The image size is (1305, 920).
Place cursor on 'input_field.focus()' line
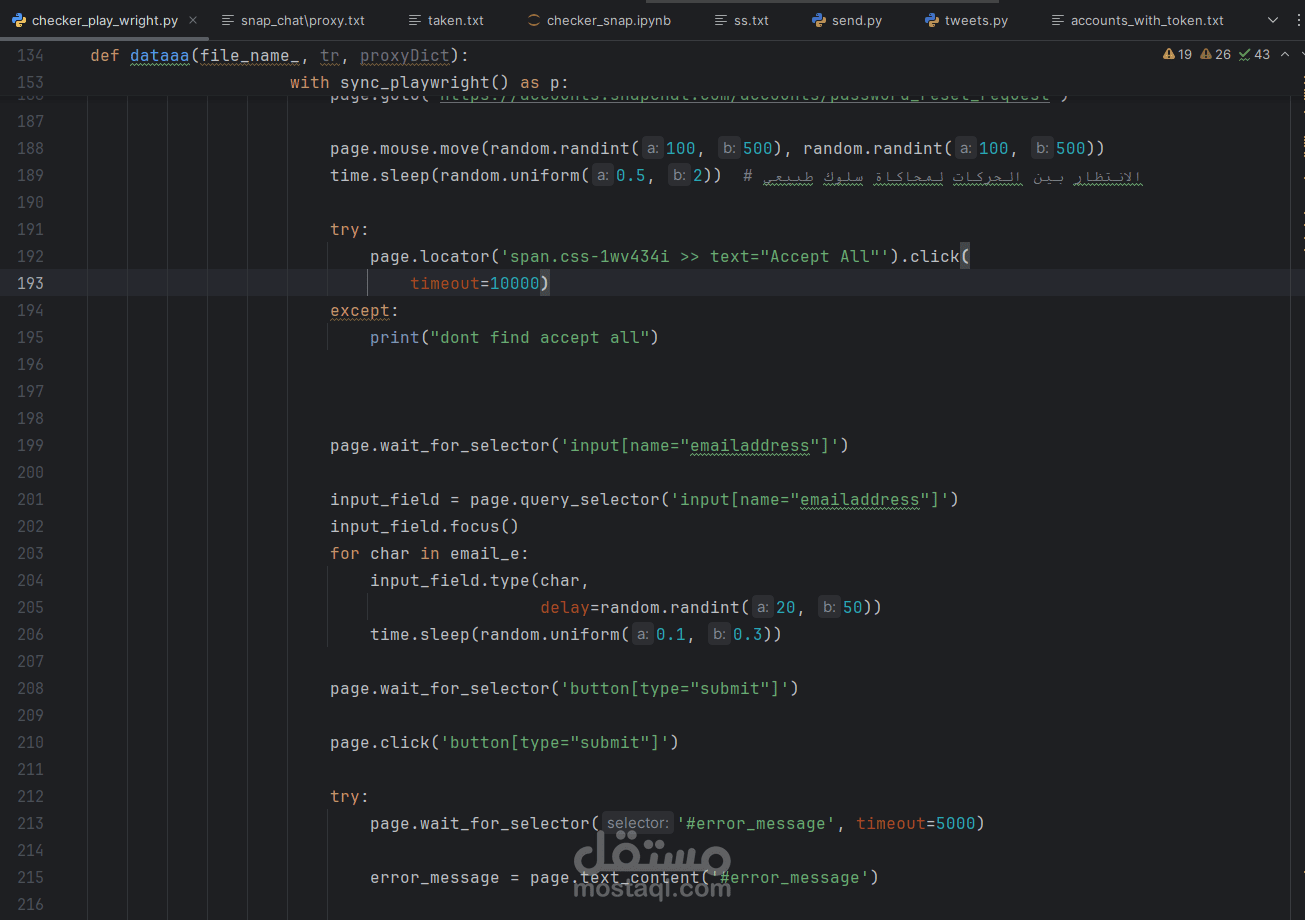click(x=425, y=526)
